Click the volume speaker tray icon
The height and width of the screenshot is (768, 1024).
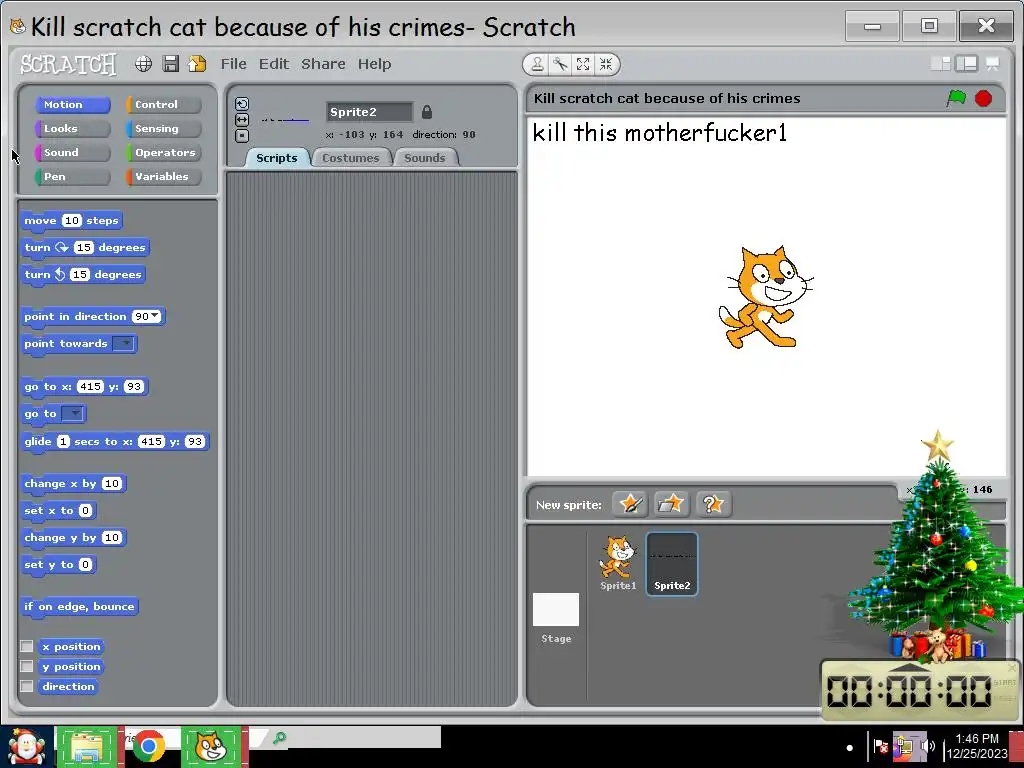tap(927, 746)
